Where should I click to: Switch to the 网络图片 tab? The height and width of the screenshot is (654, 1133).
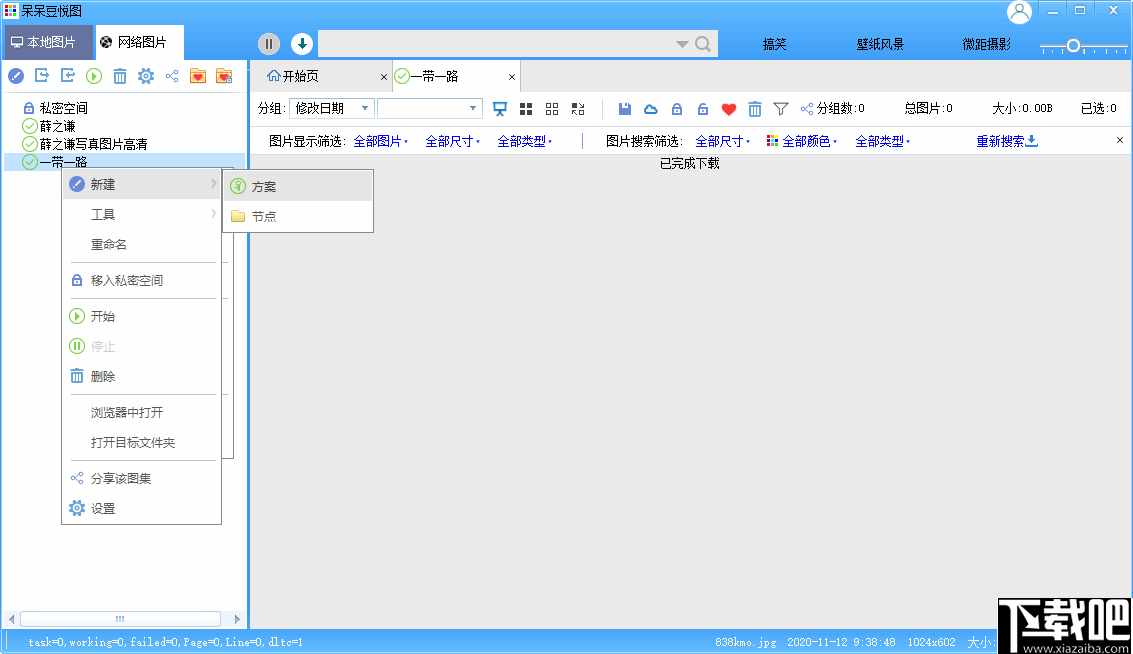(x=140, y=42)
